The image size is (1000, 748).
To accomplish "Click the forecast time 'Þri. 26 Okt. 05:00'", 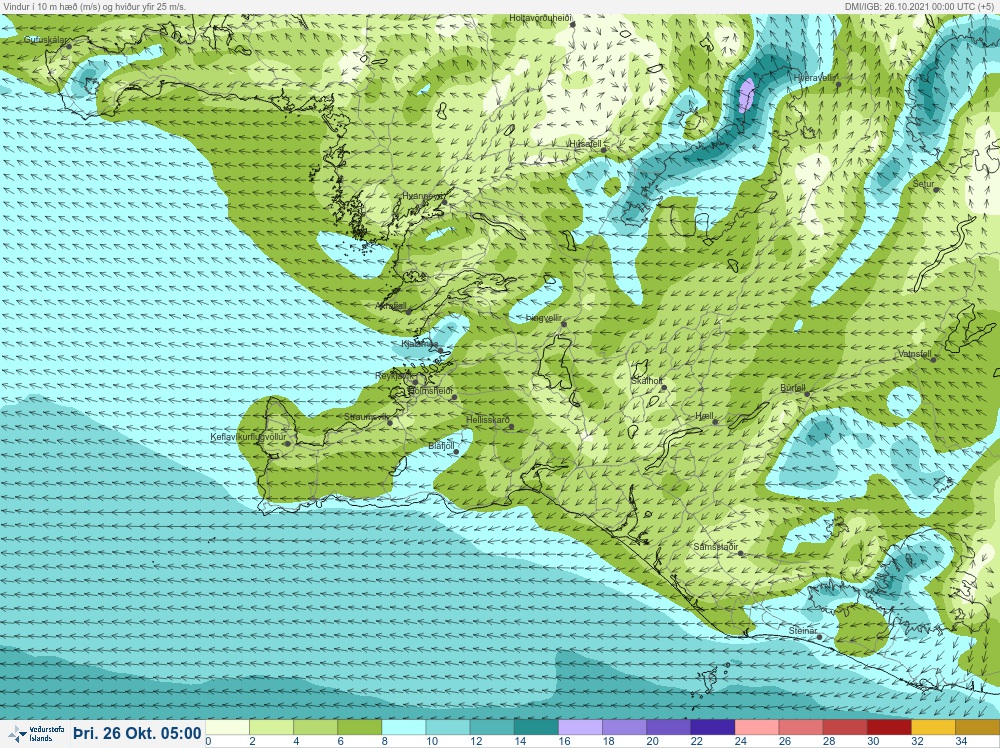I will click(x=137, y=733).
